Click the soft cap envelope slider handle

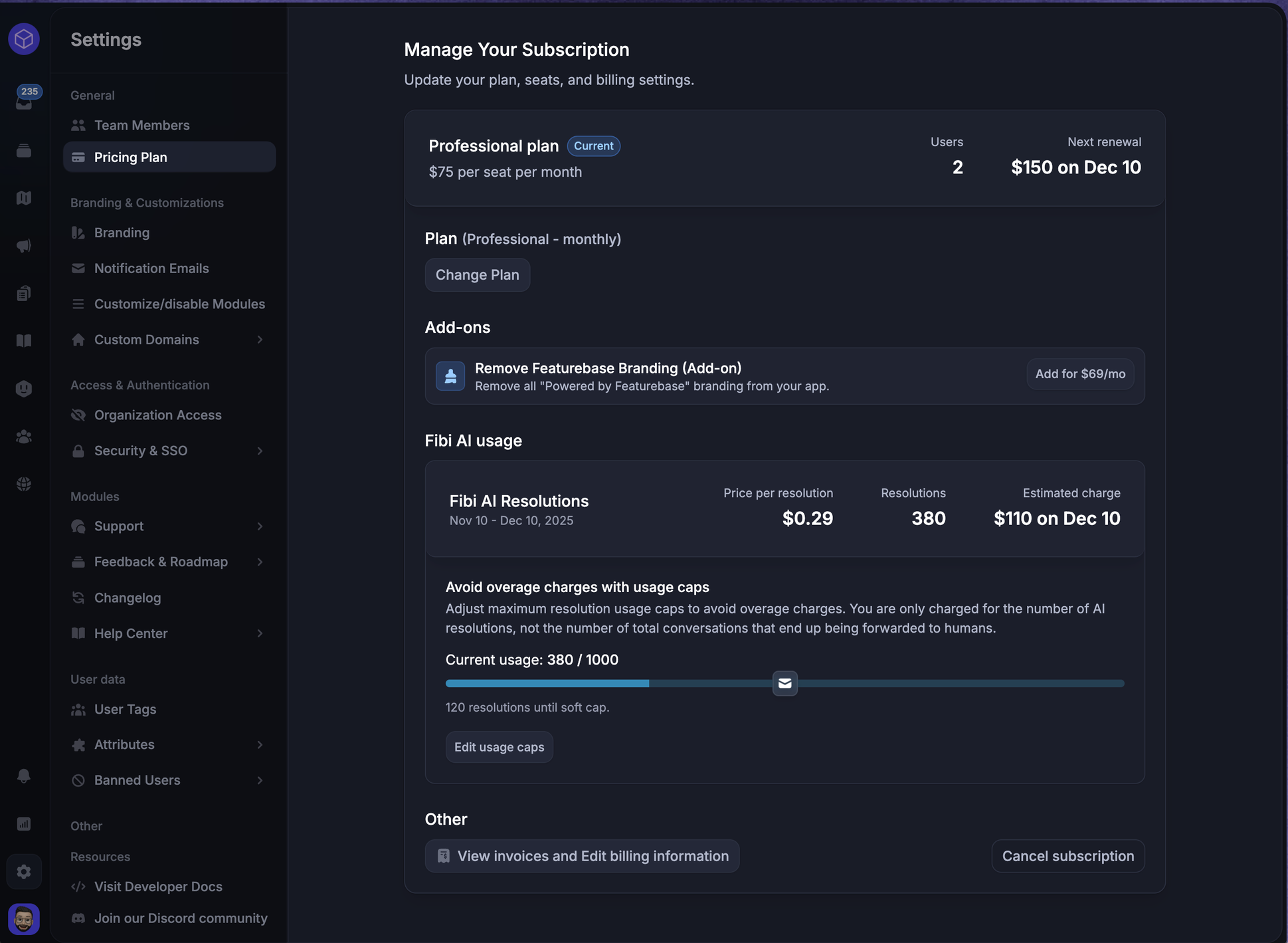tap(784, 683)
